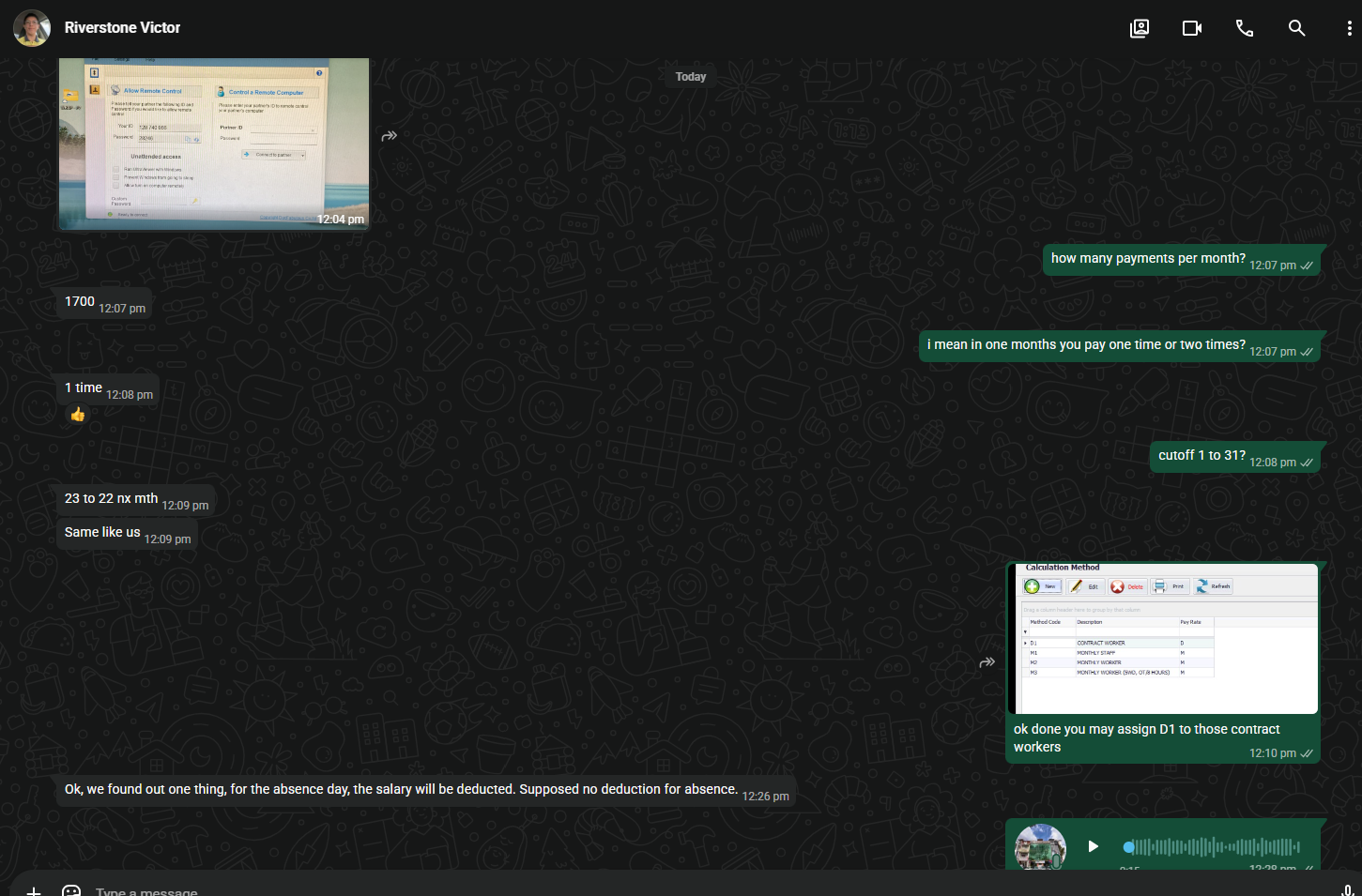This screenshot has width=1362, height=896.
Task: Select the 'ok done you may assign D1' caption
Action: pyautogui.click(x=1147, y=737)
